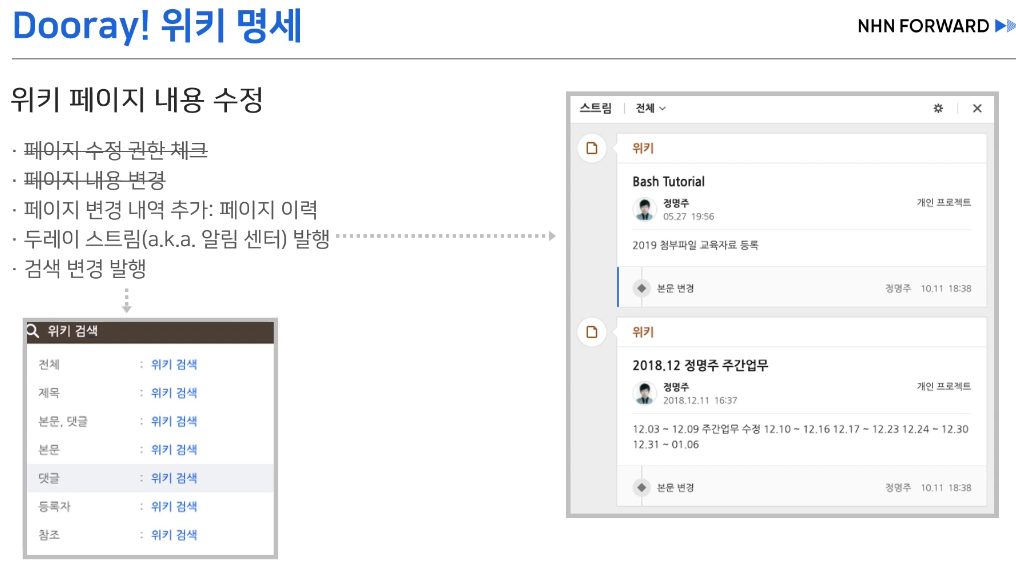The image size is (1016, 565).
Task: Select the 스트림 tab label
Action: (595, 108)
